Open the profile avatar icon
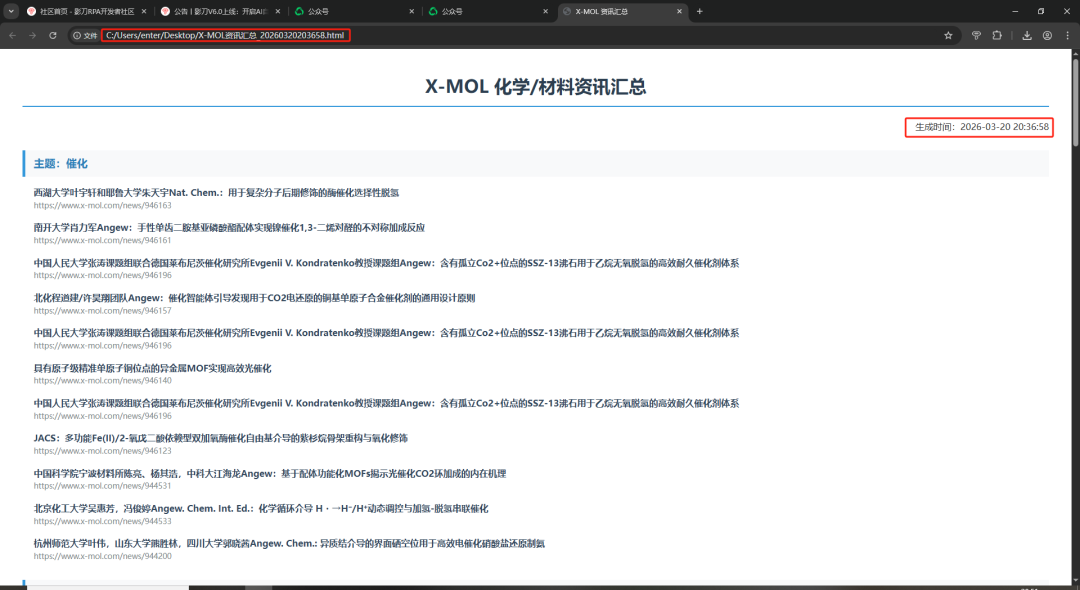The height and width of the screenshot is (590, 1080). click(x=1047, y=35)
